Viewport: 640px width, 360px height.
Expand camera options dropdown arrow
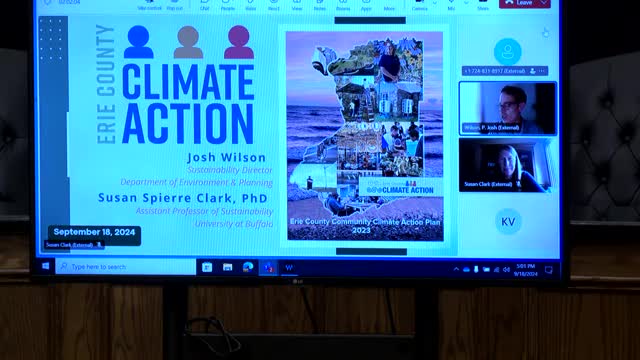(435, 3)
